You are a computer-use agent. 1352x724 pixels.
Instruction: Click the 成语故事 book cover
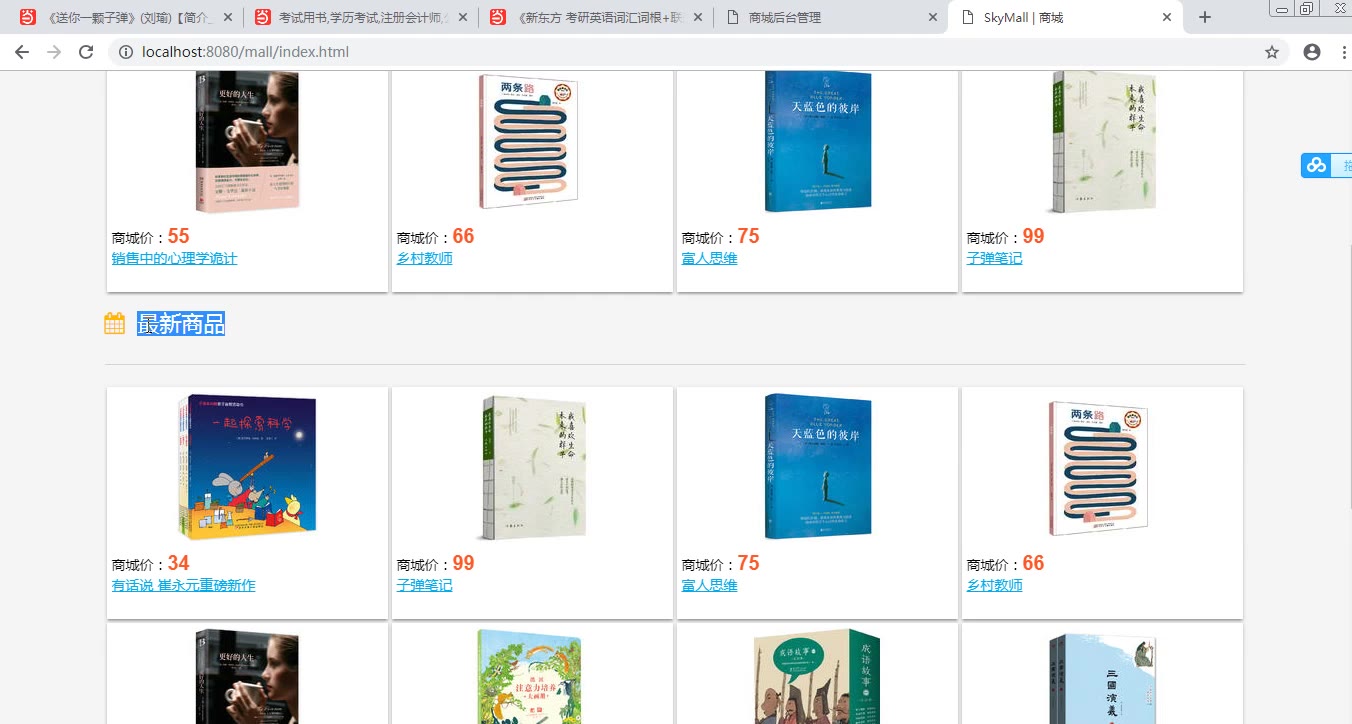pos(817,676)
